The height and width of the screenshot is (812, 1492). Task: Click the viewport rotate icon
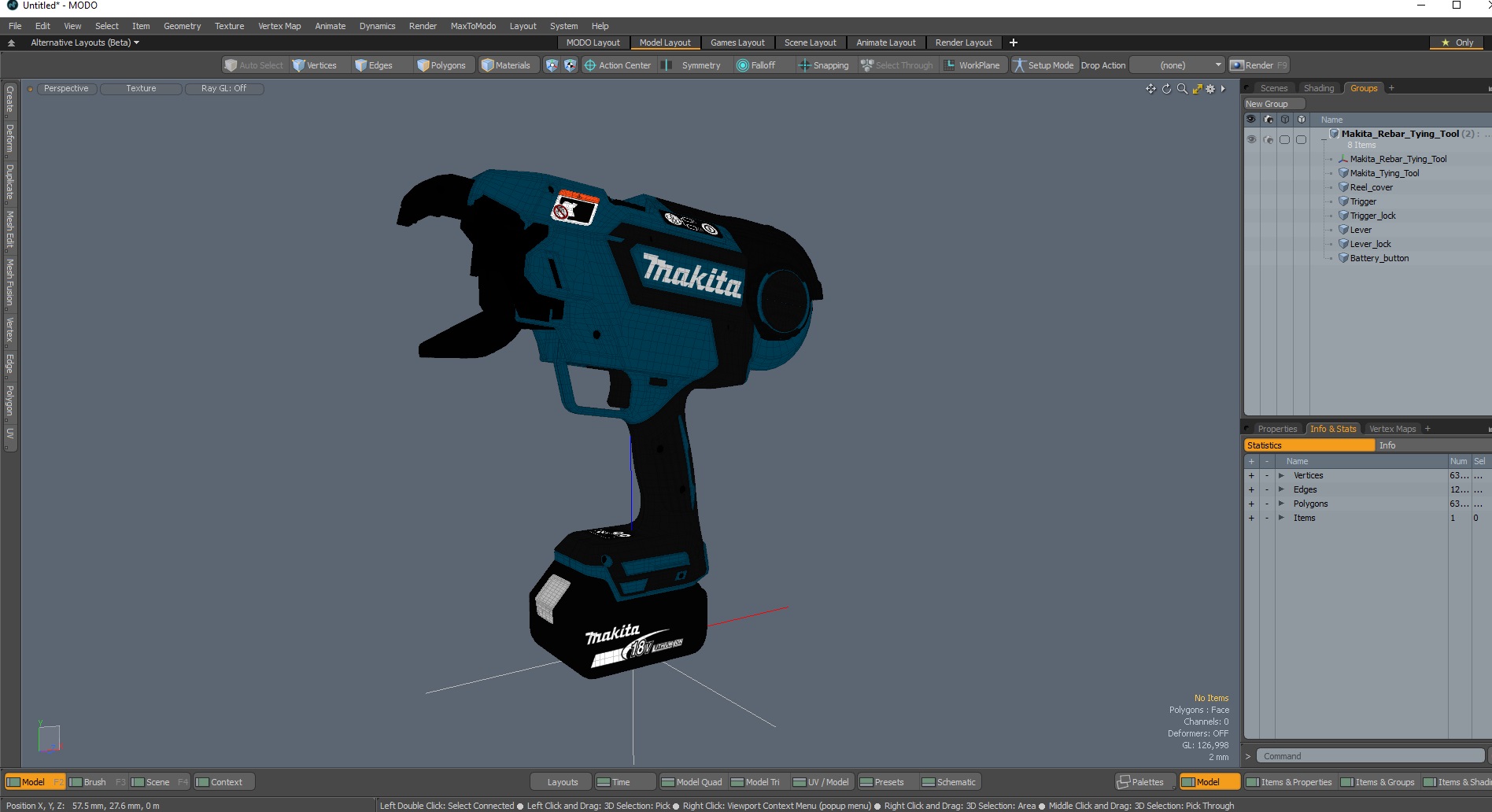[1166, 89]
